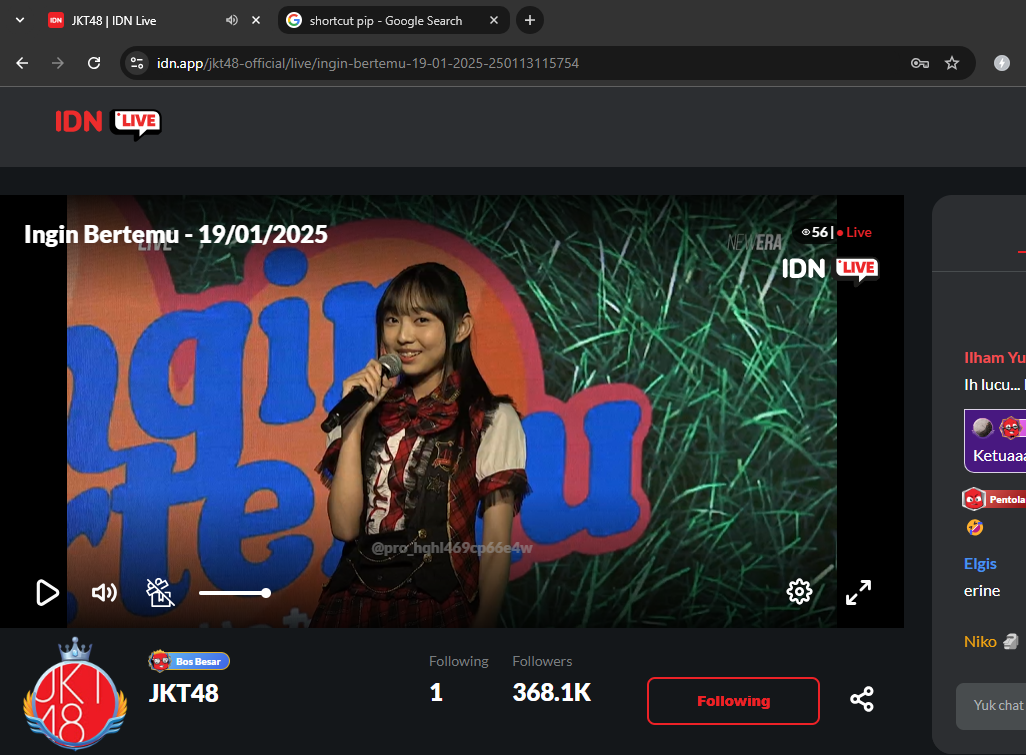Adjust the video volume slider
The width and height of the screenshot is (1026, 755).
(x=234, y=593)
